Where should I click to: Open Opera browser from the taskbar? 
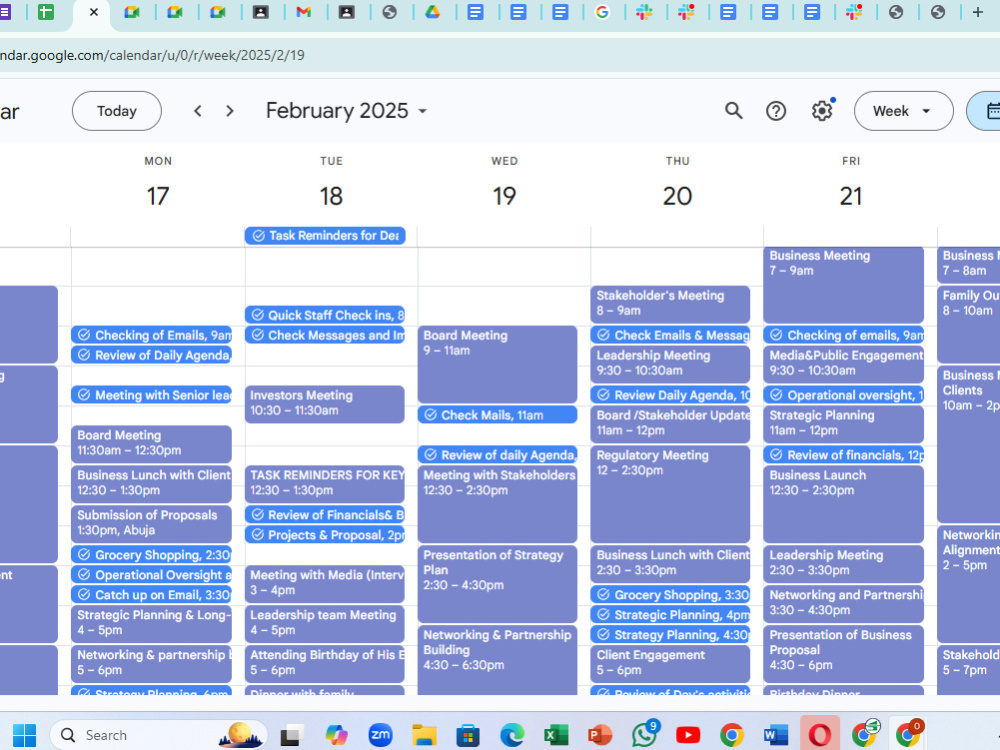coord(820,735)
